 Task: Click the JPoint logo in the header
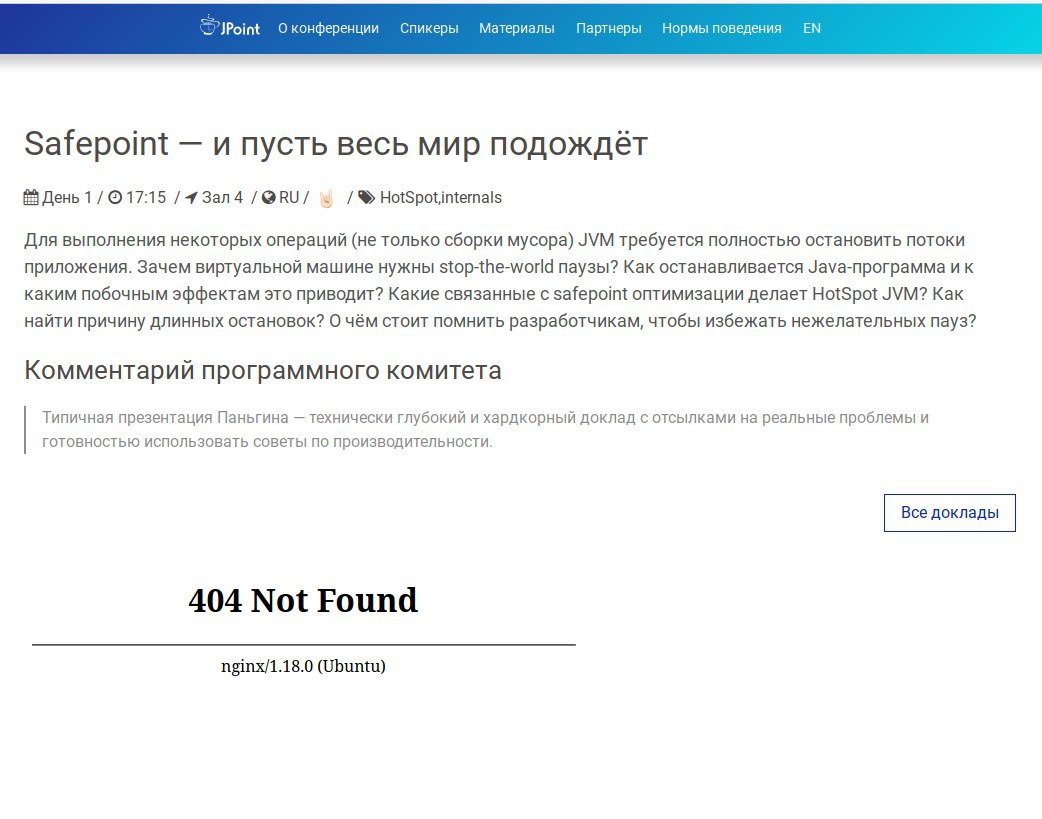(230, 27)
